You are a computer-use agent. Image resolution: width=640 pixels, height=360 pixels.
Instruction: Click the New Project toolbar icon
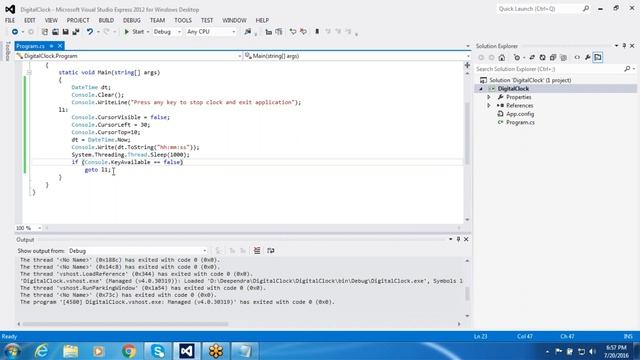pos(44,31)
